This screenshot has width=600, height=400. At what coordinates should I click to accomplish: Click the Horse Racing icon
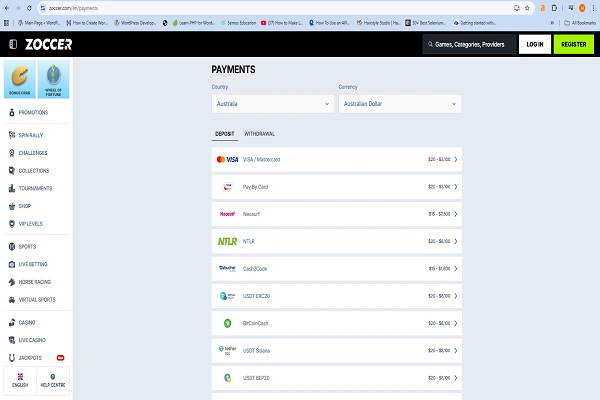12,282
